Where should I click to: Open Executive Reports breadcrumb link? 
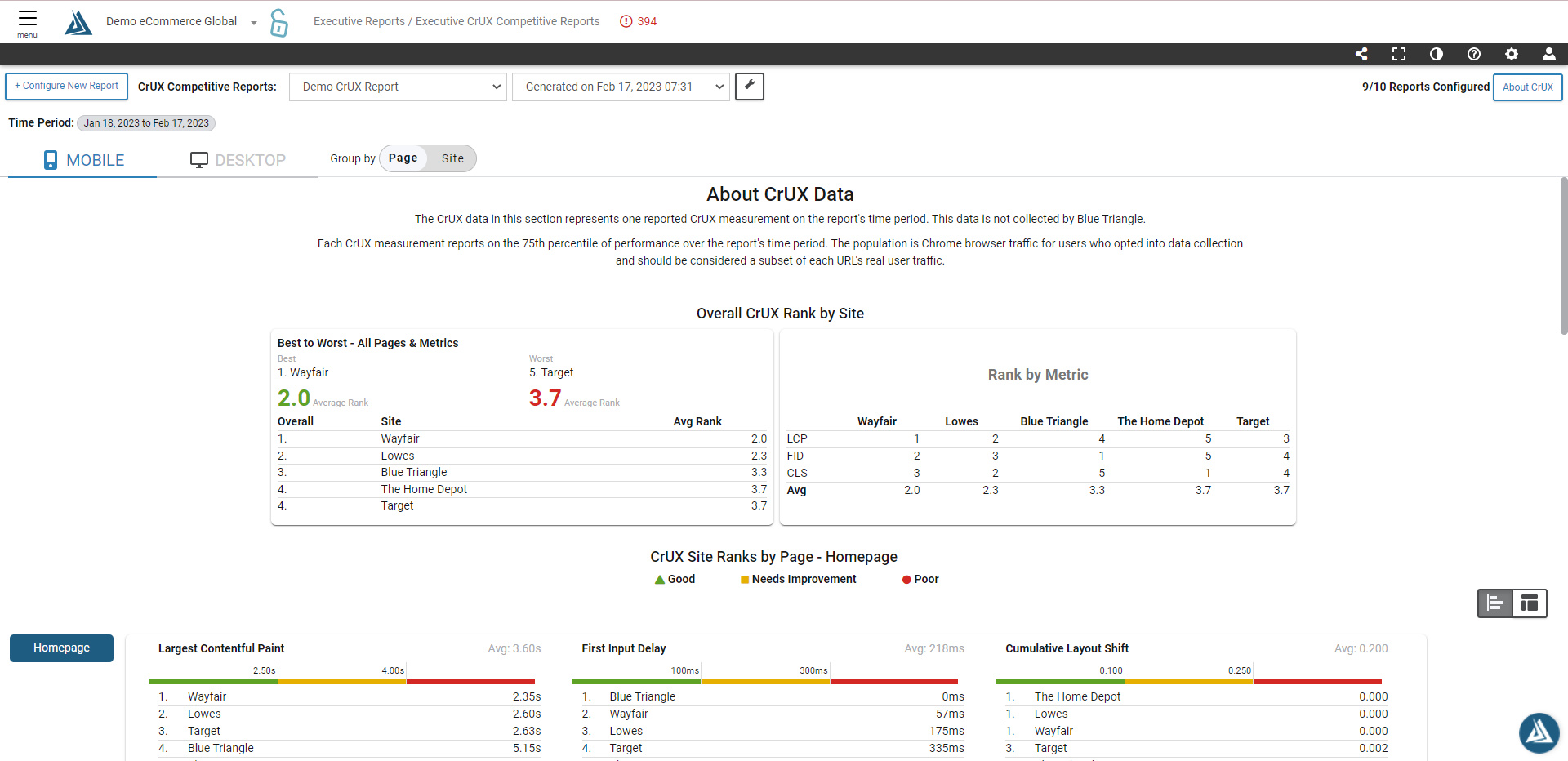(x=359, y=21)
